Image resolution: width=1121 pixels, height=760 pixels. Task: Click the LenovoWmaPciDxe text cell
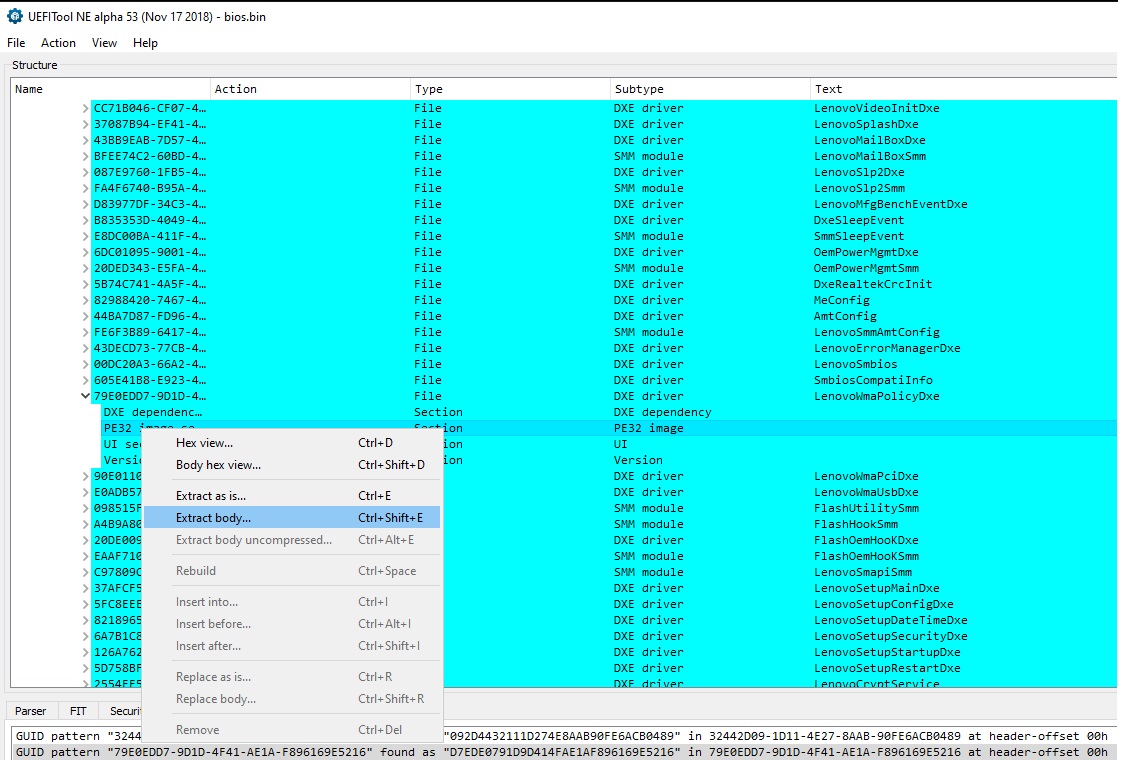(x=866, y=476)
